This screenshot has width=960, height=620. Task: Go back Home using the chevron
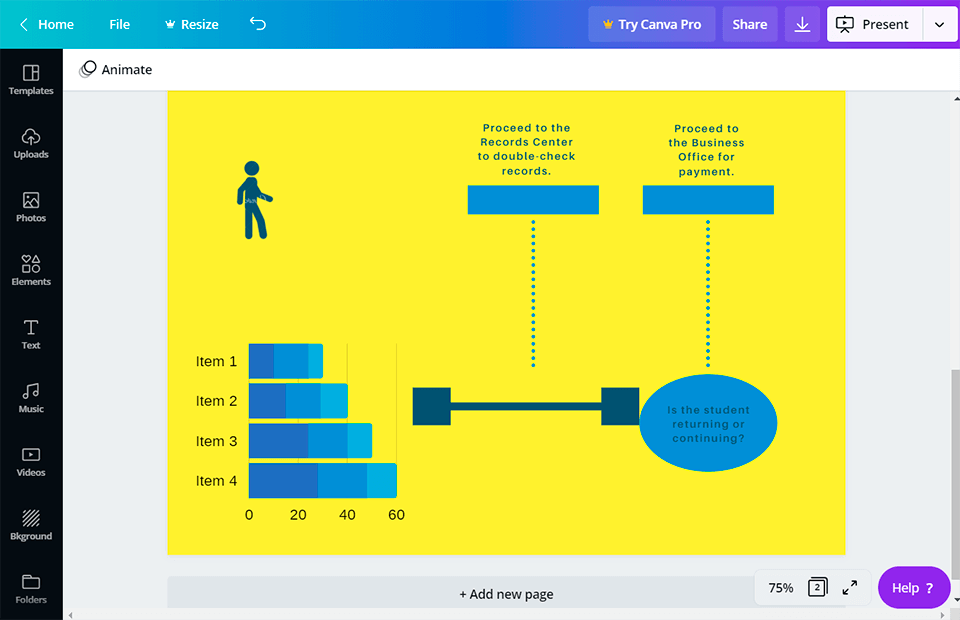click(x=24, y=24)
